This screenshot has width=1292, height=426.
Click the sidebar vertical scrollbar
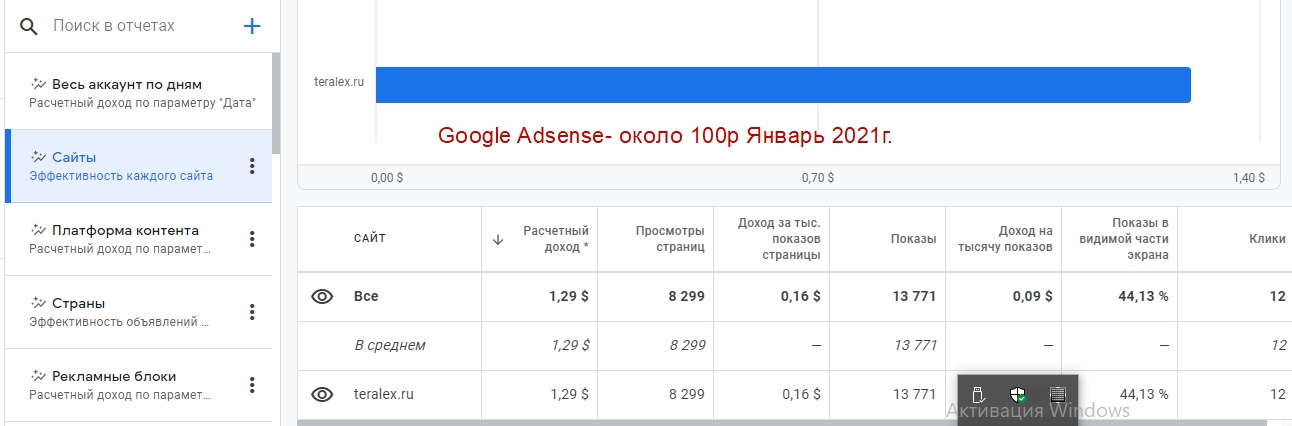point(277,105)
